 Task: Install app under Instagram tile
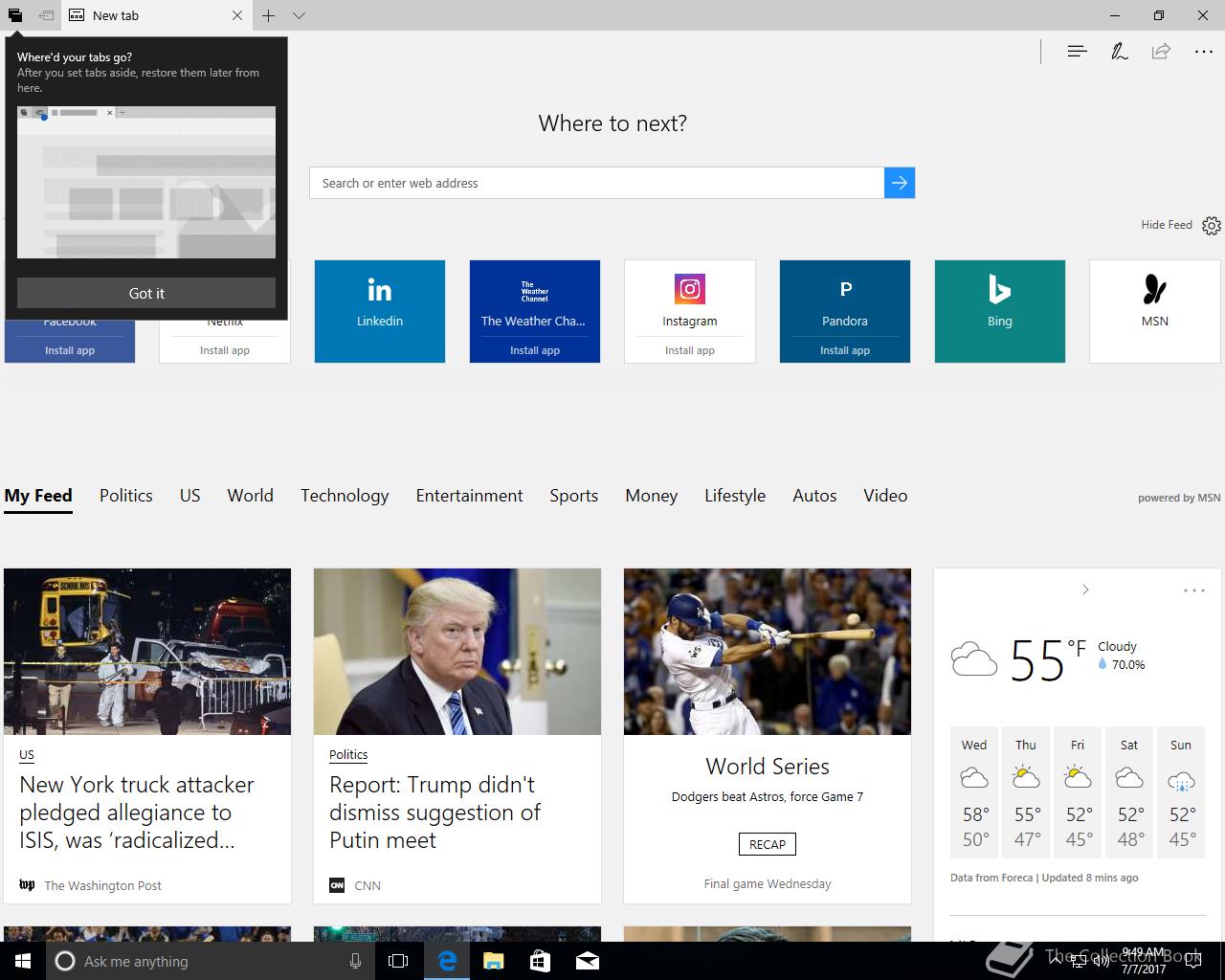click(690, 350)
